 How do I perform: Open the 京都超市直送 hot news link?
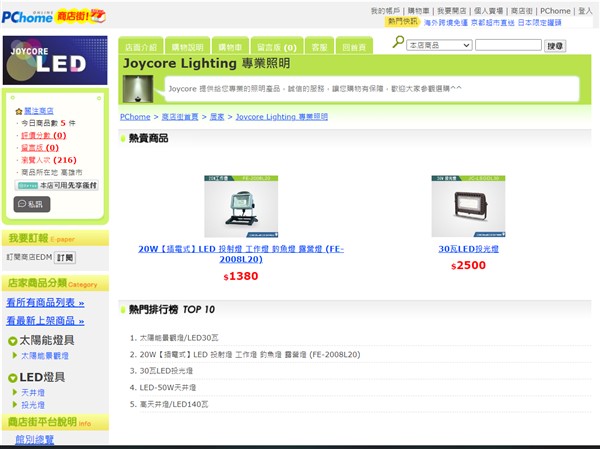point(493,23)
